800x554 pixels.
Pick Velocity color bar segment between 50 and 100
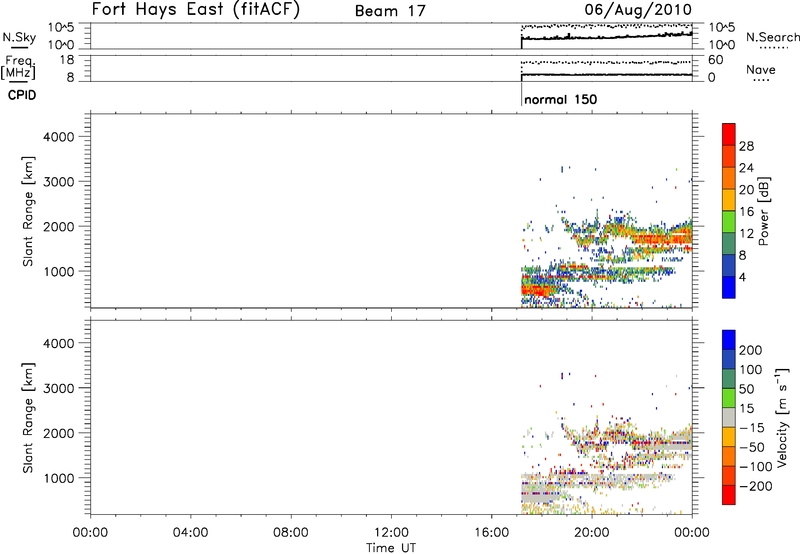pyautogui.click(x=729, y=379)
